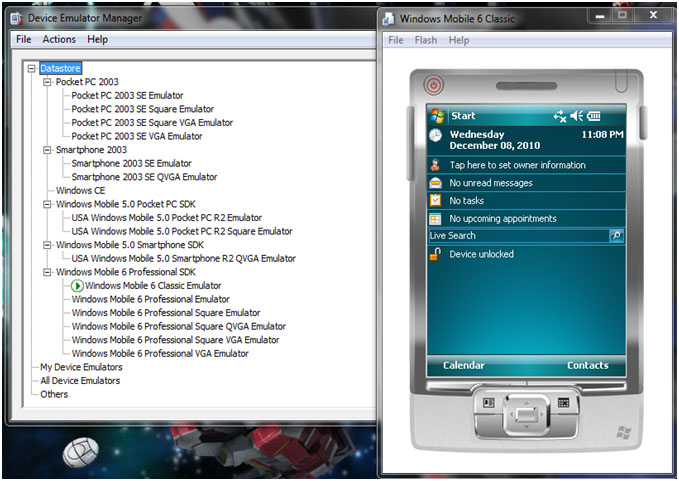Select Pocket PC 2003 SE Square VGA Emulator

152,123
